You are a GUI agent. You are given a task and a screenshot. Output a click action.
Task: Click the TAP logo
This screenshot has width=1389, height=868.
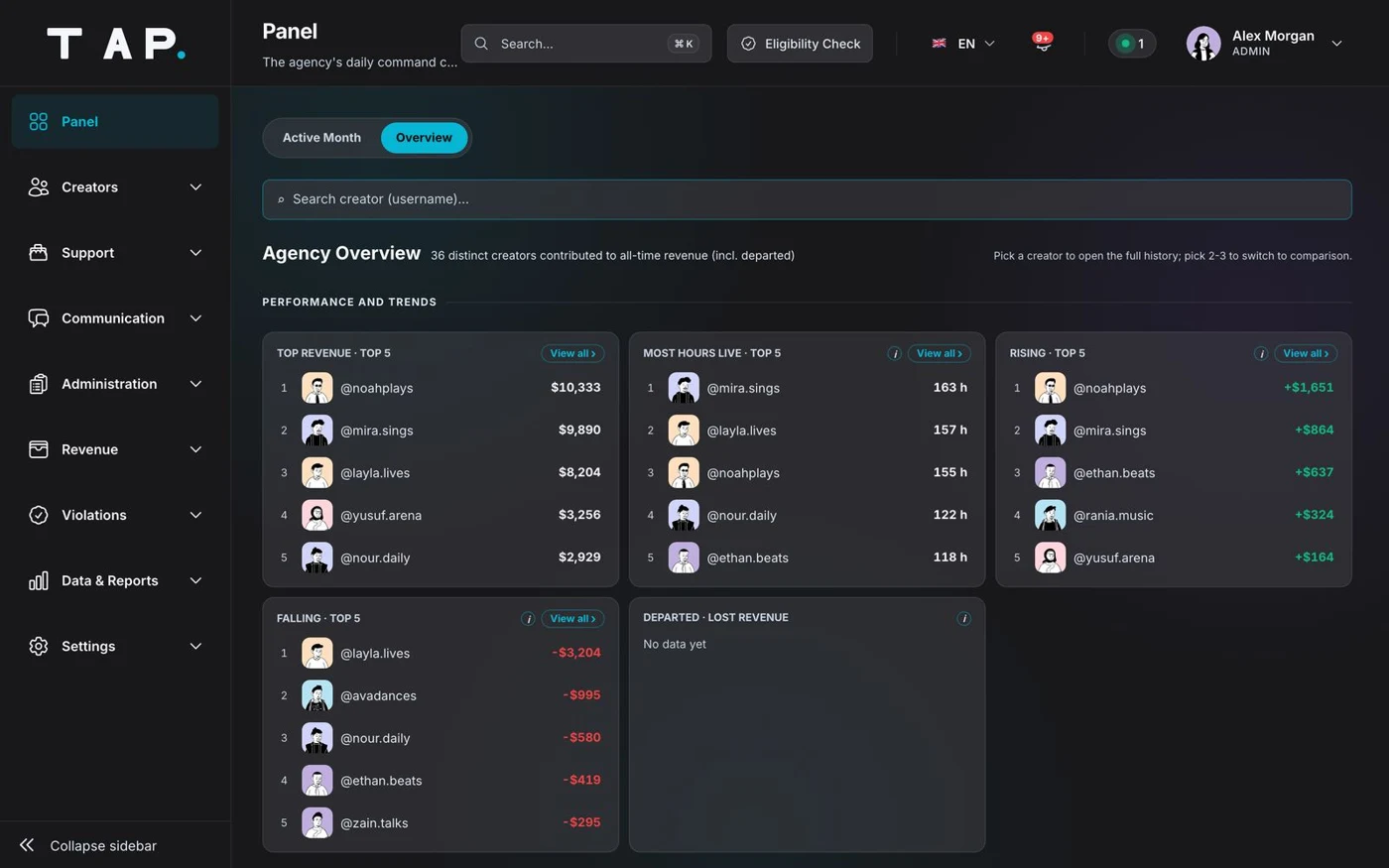pos(116,44)
